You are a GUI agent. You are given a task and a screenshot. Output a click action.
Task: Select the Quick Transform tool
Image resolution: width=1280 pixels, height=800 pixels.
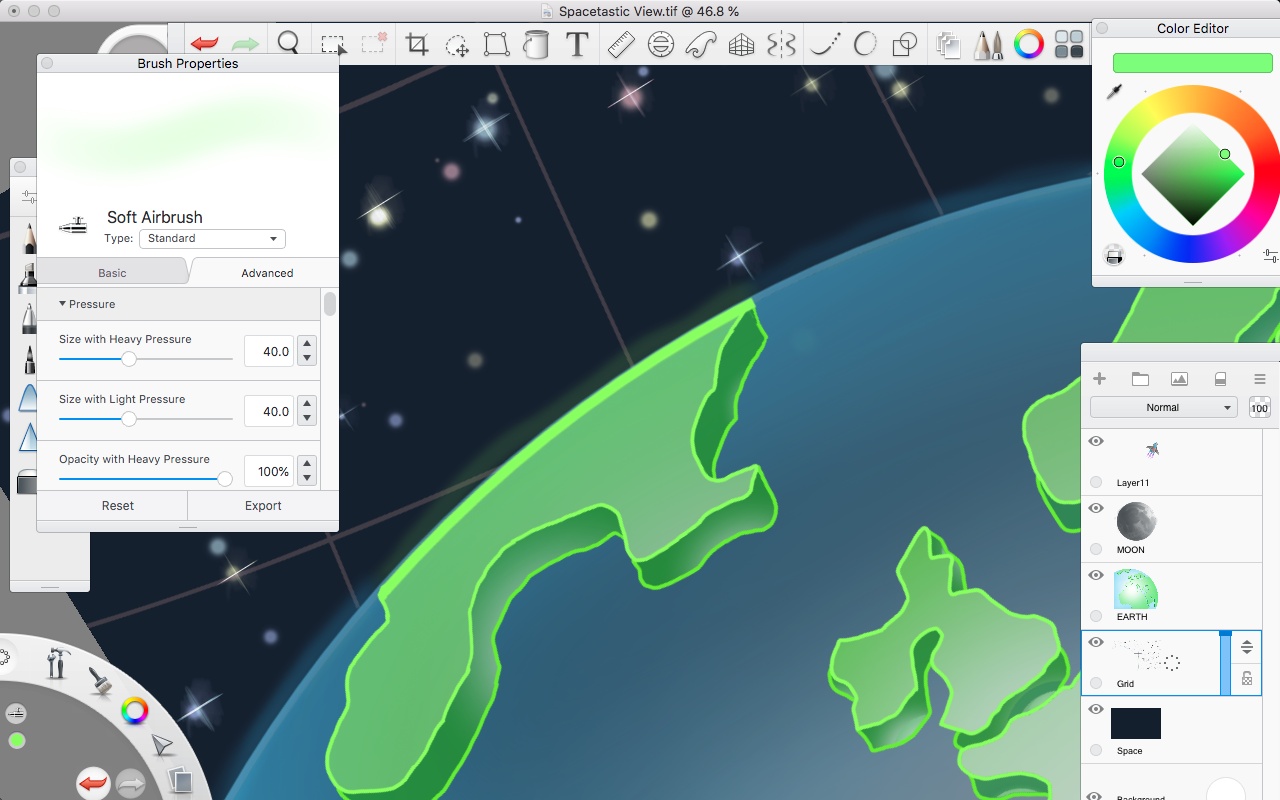pyautogui.click(x=458, y=45)
